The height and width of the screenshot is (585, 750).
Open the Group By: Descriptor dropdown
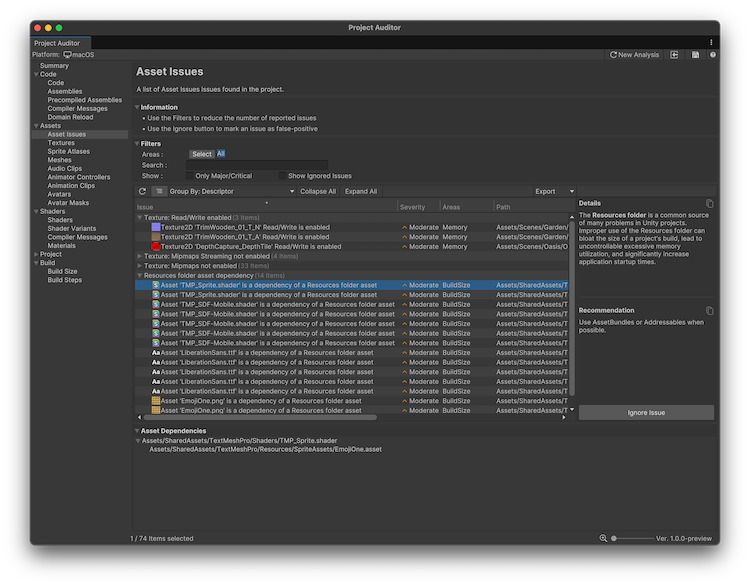(232, 191)
